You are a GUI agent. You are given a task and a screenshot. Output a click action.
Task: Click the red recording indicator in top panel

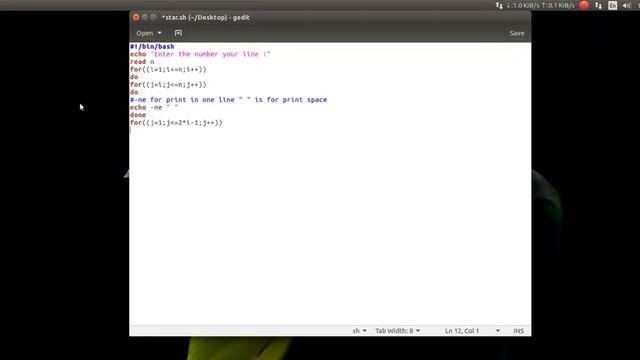(584, 5)
